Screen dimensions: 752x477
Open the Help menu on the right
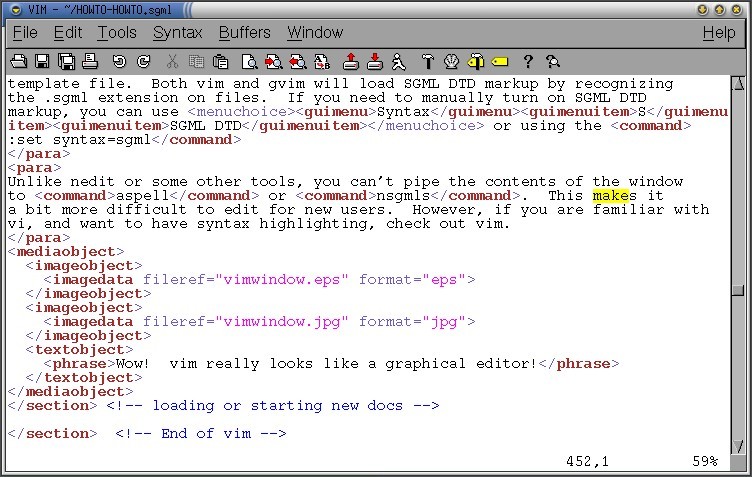[x=718, y=33]
